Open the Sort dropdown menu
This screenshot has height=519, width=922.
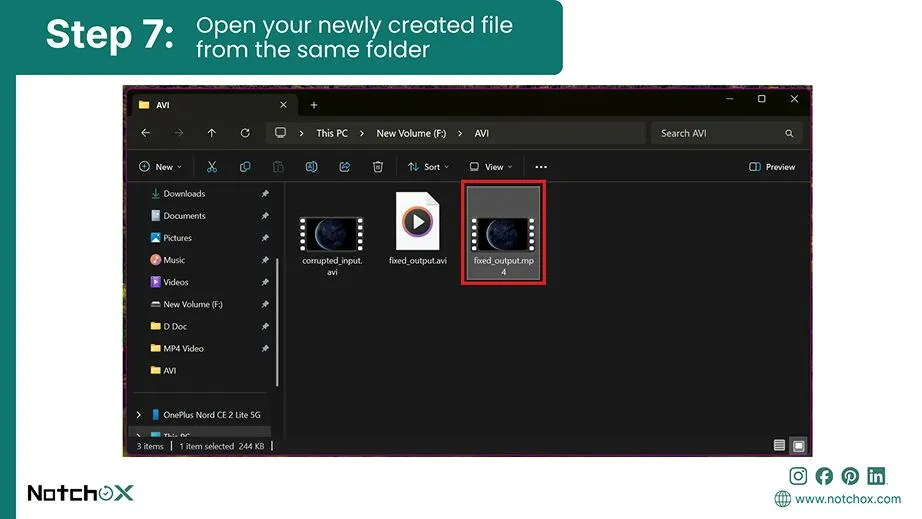click(x=428, y=167)
